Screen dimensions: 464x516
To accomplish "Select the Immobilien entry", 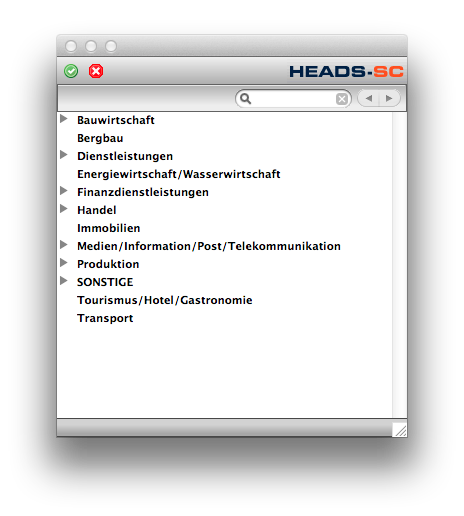I will (x=109, y=228).
